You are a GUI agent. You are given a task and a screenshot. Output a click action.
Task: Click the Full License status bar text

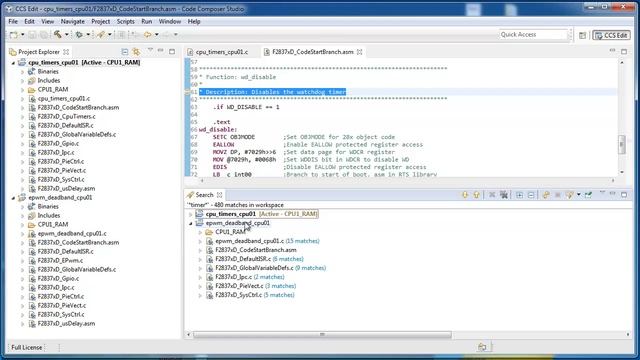pyautogui.click(x=27, y=347)
